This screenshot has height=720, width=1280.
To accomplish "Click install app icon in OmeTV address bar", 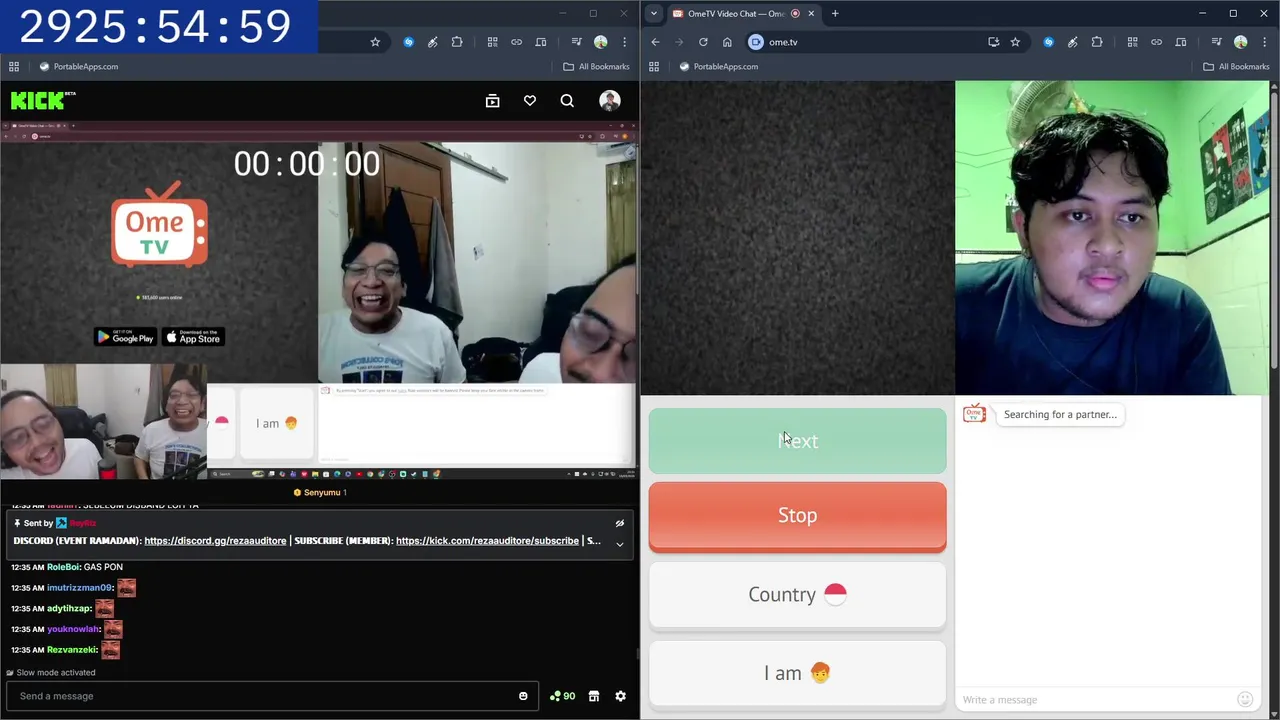I will (993, 42).
